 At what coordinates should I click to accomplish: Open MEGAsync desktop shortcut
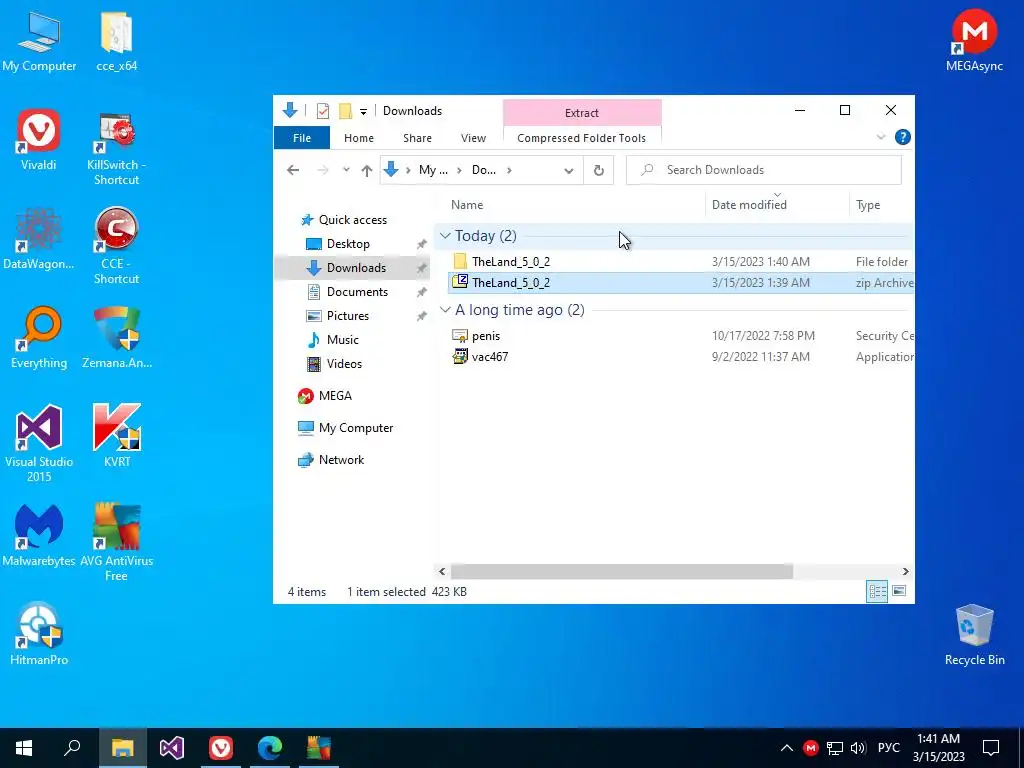pos(974,41)
